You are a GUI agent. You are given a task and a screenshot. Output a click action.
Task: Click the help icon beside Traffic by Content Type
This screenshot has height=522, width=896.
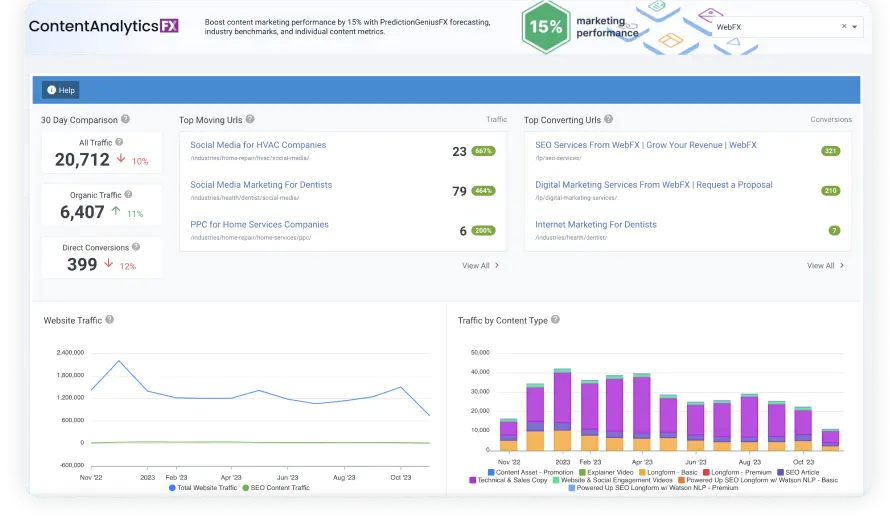coord(556,320)
